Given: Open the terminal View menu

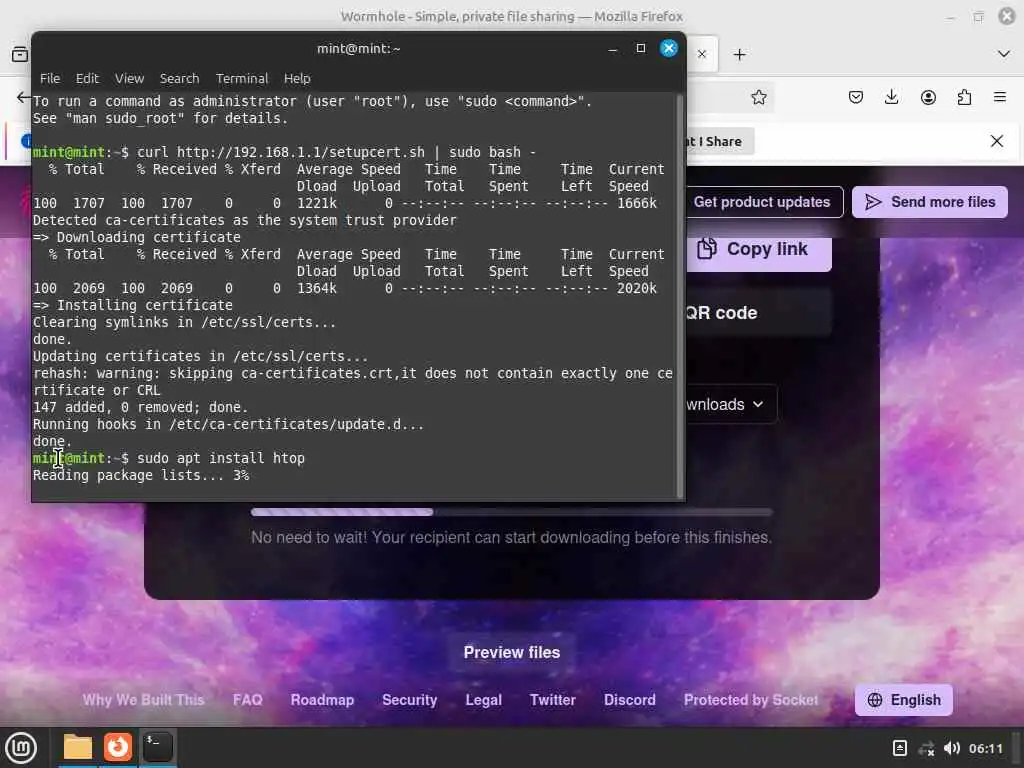Looking at the screenshot, I should pos(129,78).
